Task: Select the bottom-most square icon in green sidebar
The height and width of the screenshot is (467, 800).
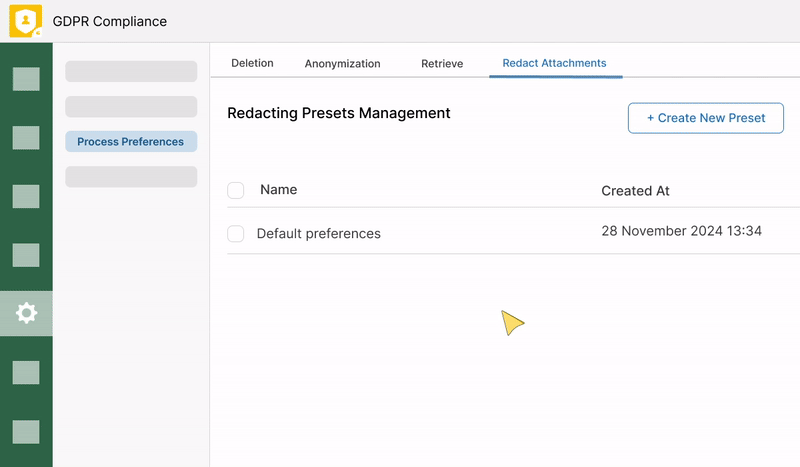Action: point(26,431)
